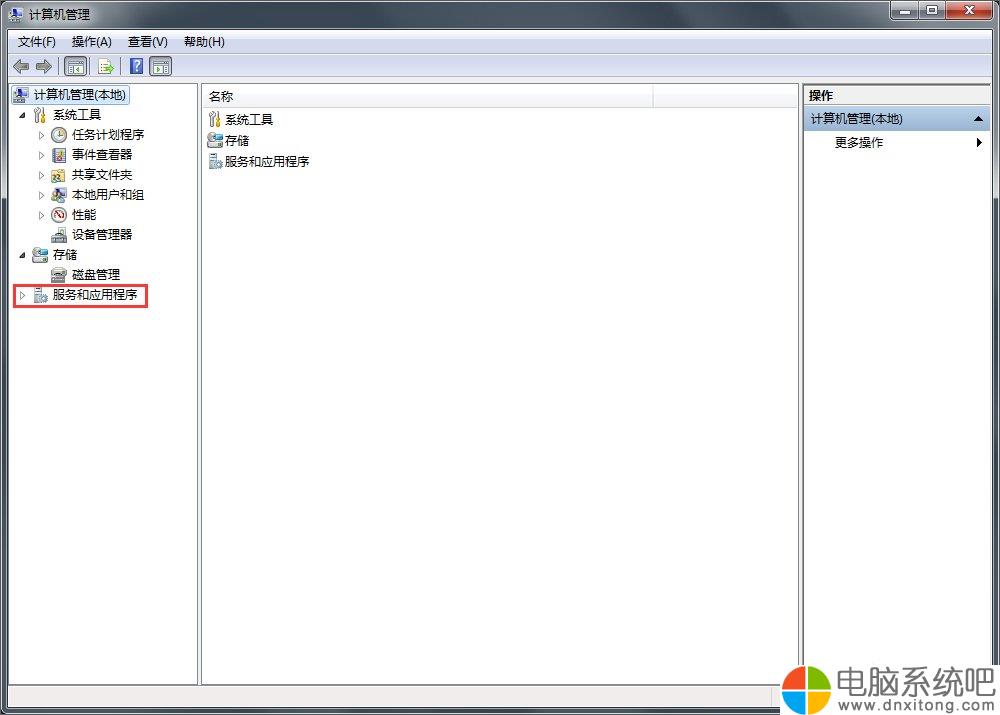Toggle the show/hide console tree toolbar button
The image size is (1000, 715).
pyautogui.click(x=75, y=67)
